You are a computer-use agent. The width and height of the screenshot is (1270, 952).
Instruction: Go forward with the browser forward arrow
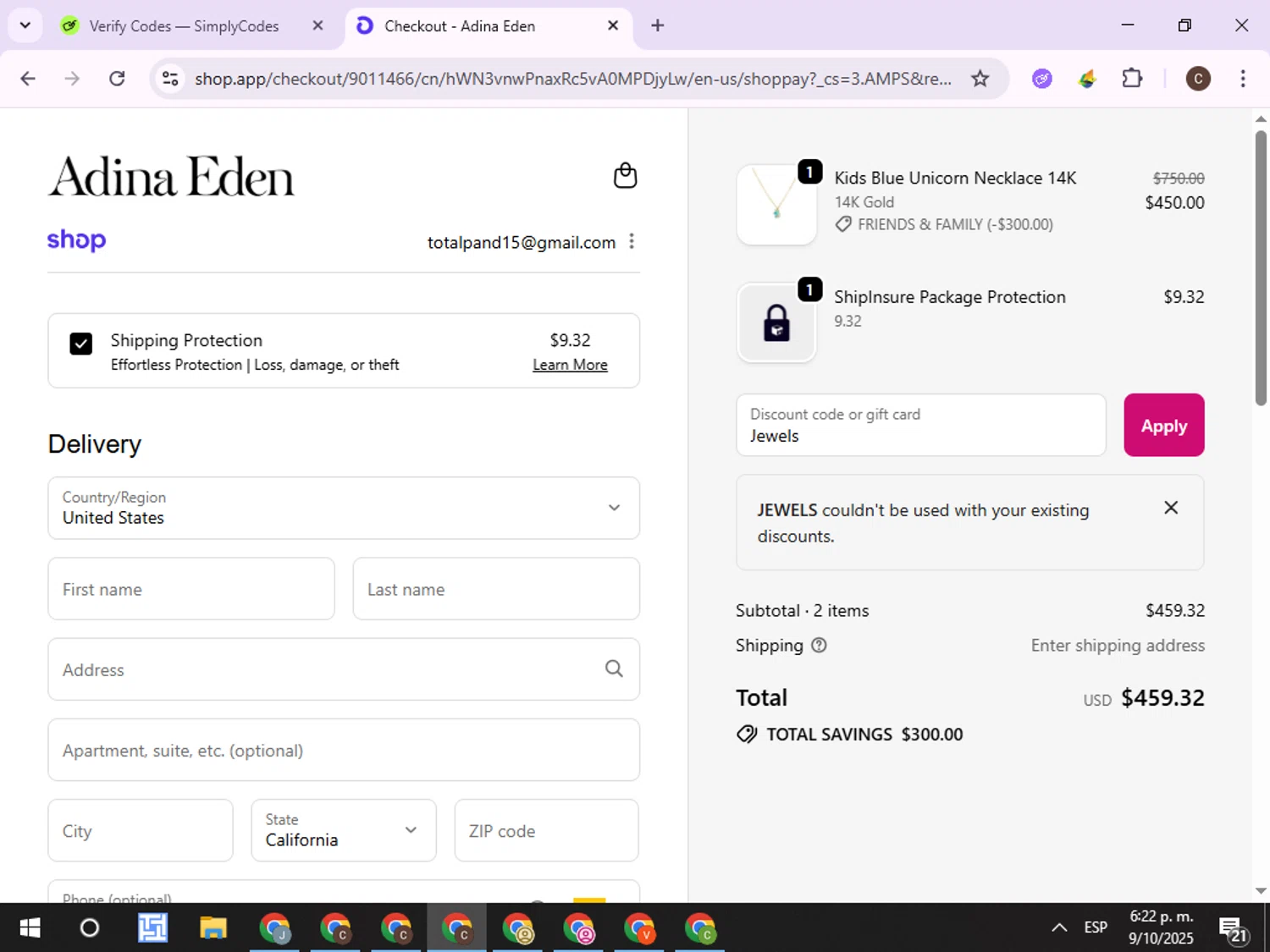[x=72, y=79]
